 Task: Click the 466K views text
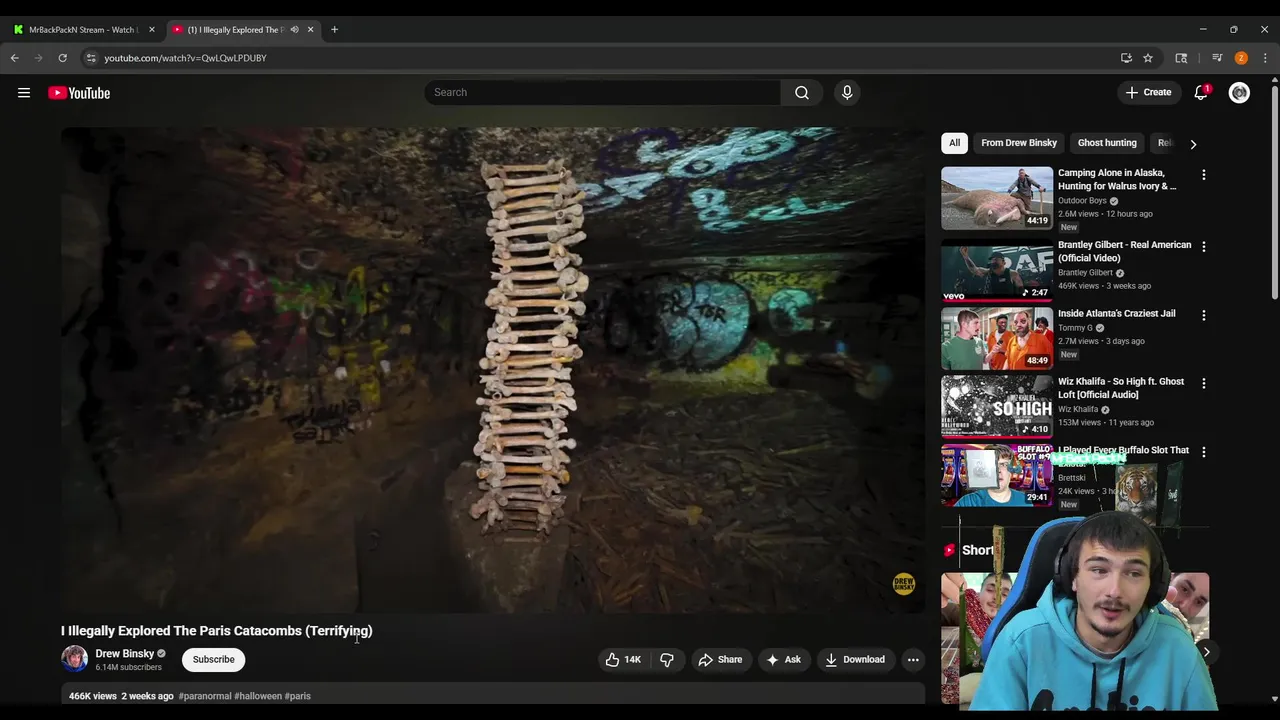[93, 696]
